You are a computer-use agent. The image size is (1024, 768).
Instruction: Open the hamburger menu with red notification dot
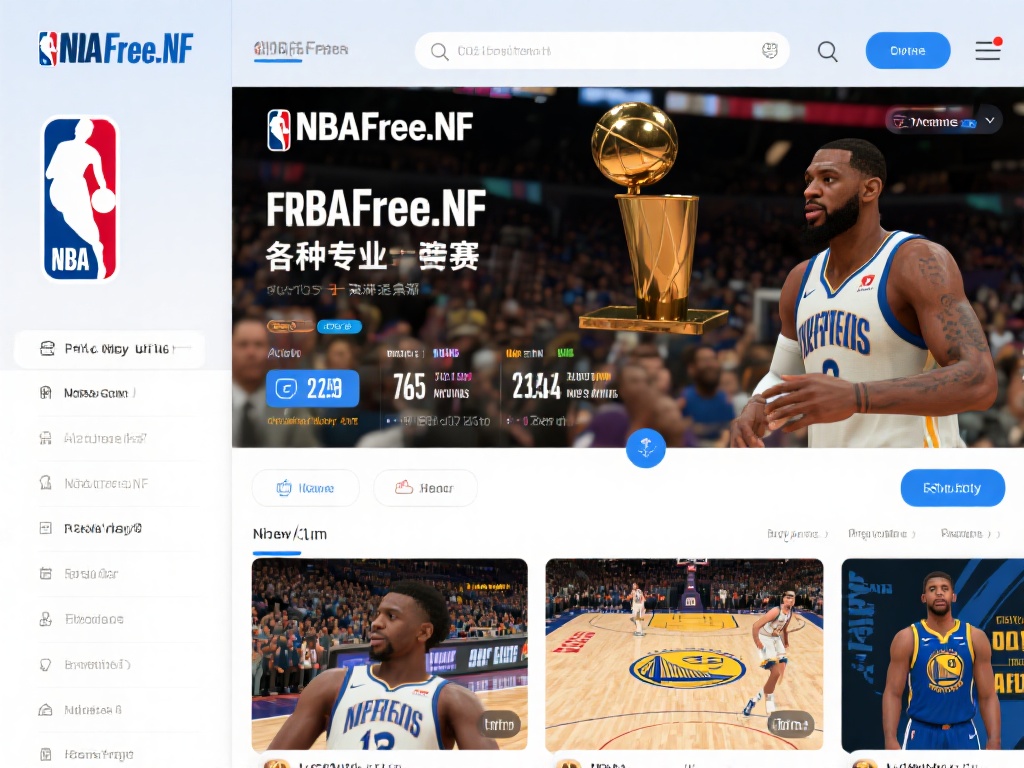coord(987,50)
